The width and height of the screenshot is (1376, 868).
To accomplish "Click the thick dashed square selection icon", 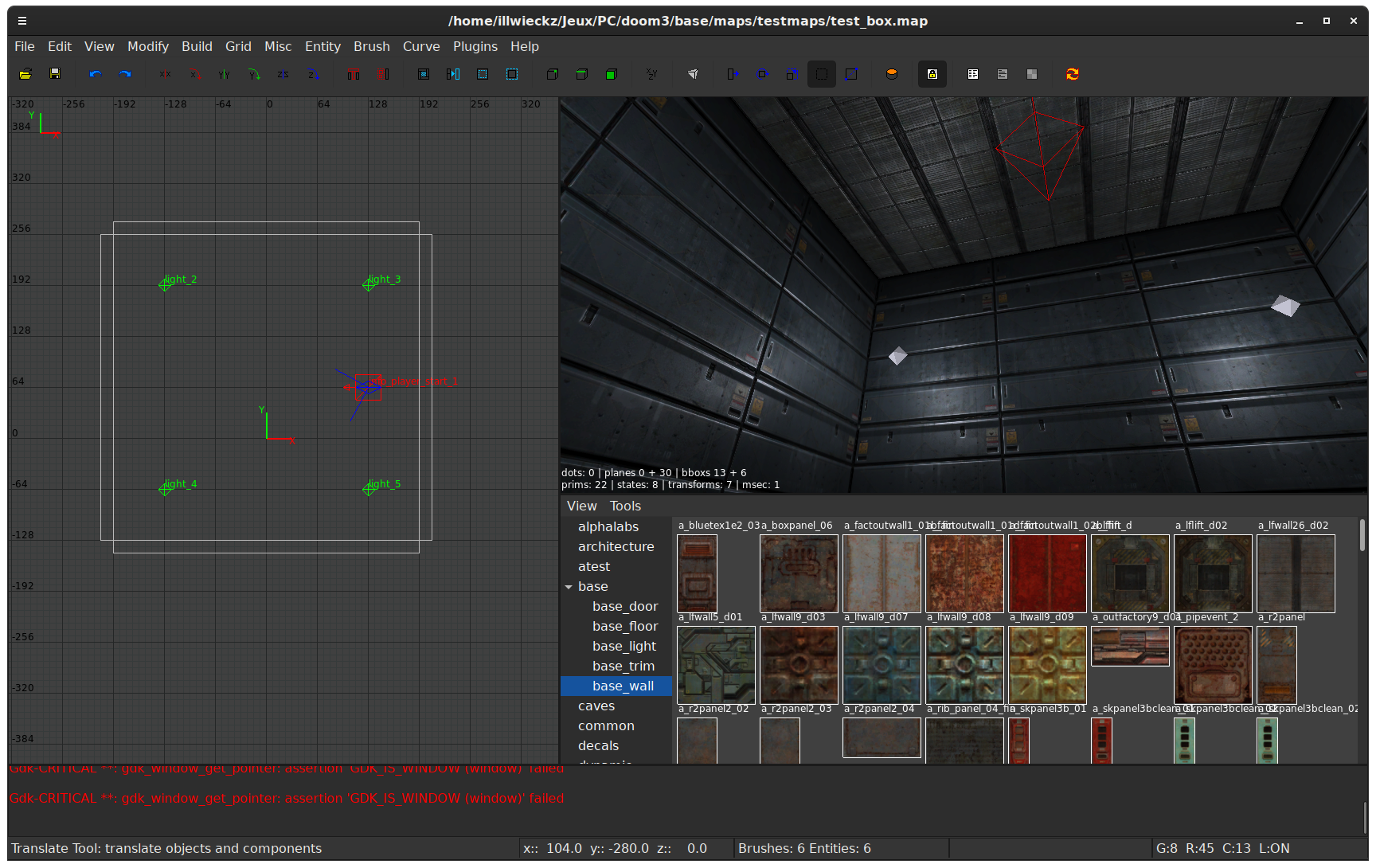I will [x=512, y=74].
